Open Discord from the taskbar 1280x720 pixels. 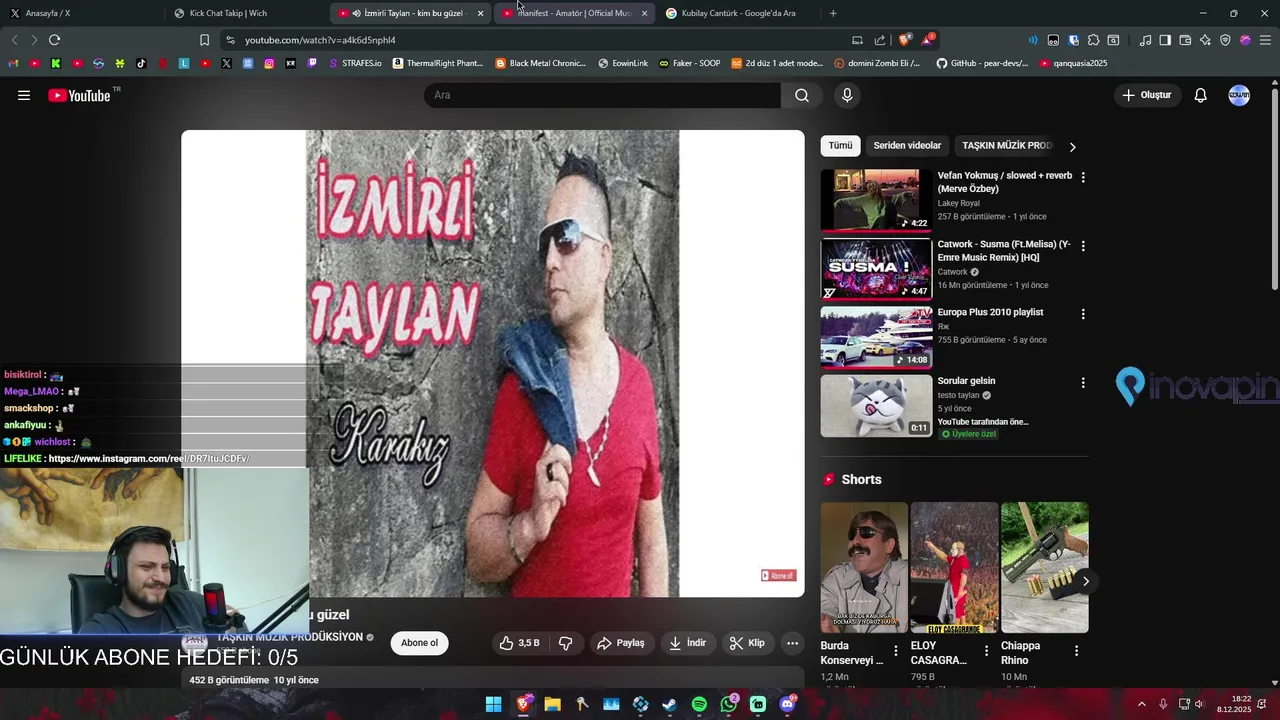coord(788,704)
